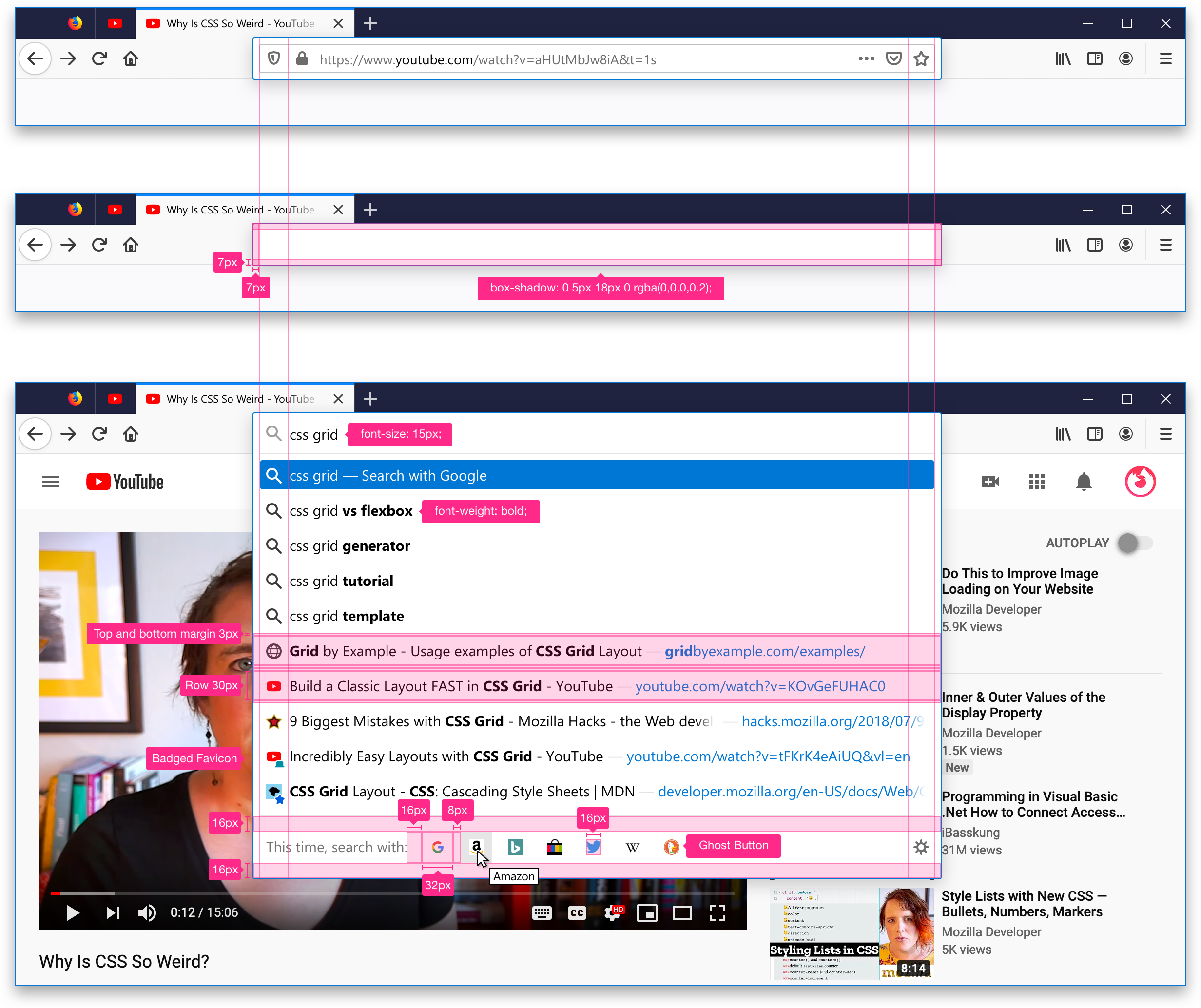The image size is (1201, 1008).
Task: Open page actions three-dot menu in top window
Action: point(866,58)
